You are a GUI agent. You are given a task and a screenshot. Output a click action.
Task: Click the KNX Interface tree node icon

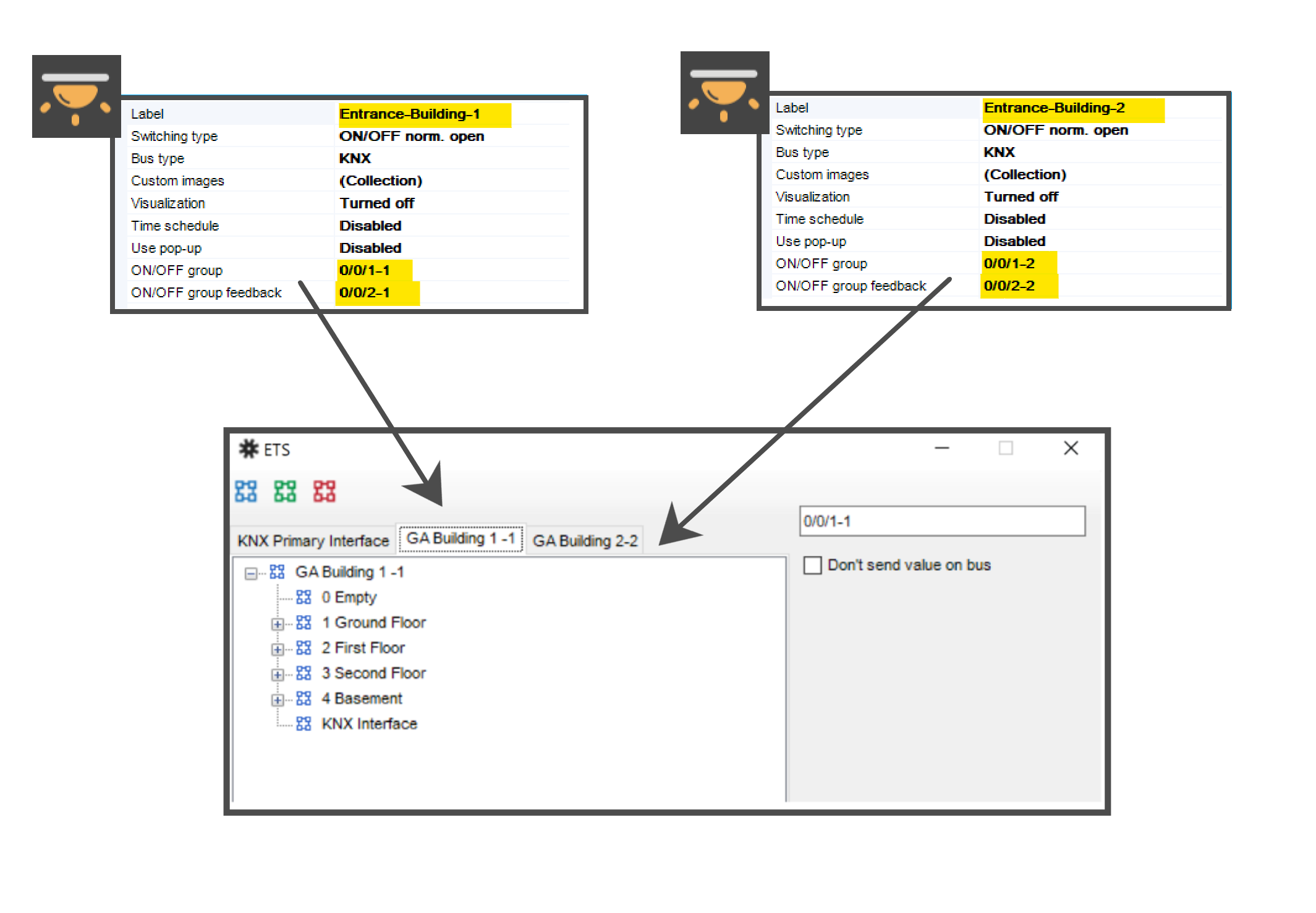coord(304,724)
